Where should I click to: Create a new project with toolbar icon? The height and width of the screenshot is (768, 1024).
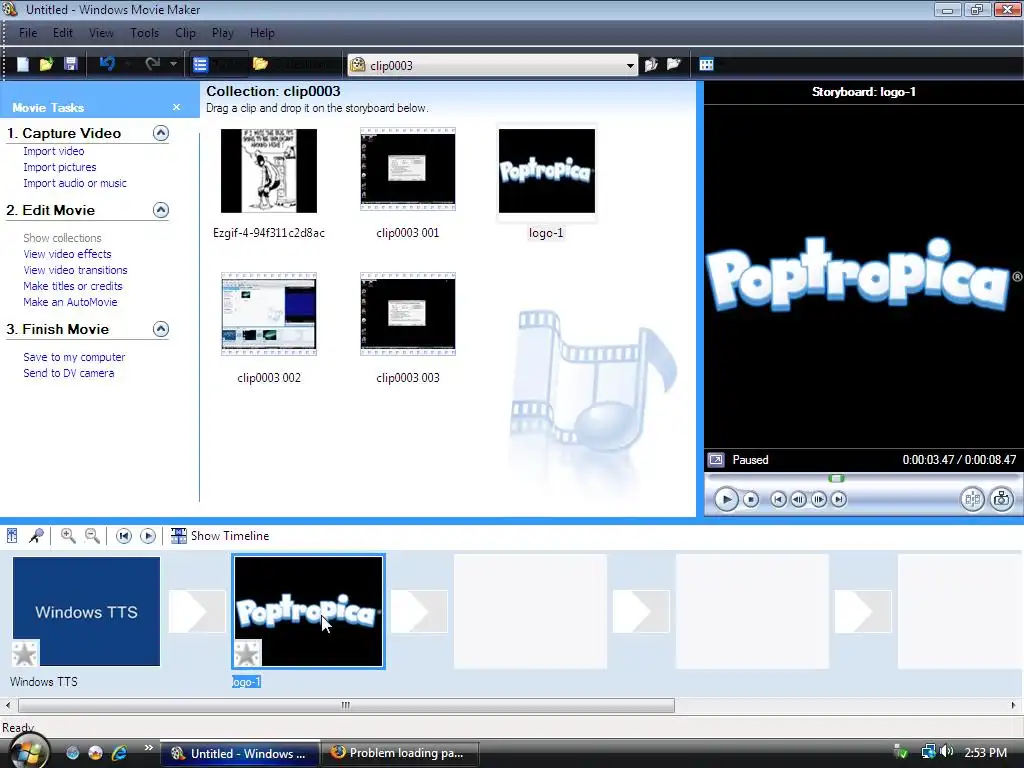[x=23, y=64]
